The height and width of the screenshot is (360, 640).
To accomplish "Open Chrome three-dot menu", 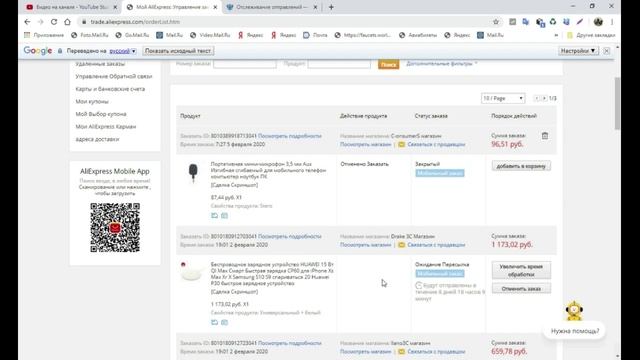I will point(612,22).
